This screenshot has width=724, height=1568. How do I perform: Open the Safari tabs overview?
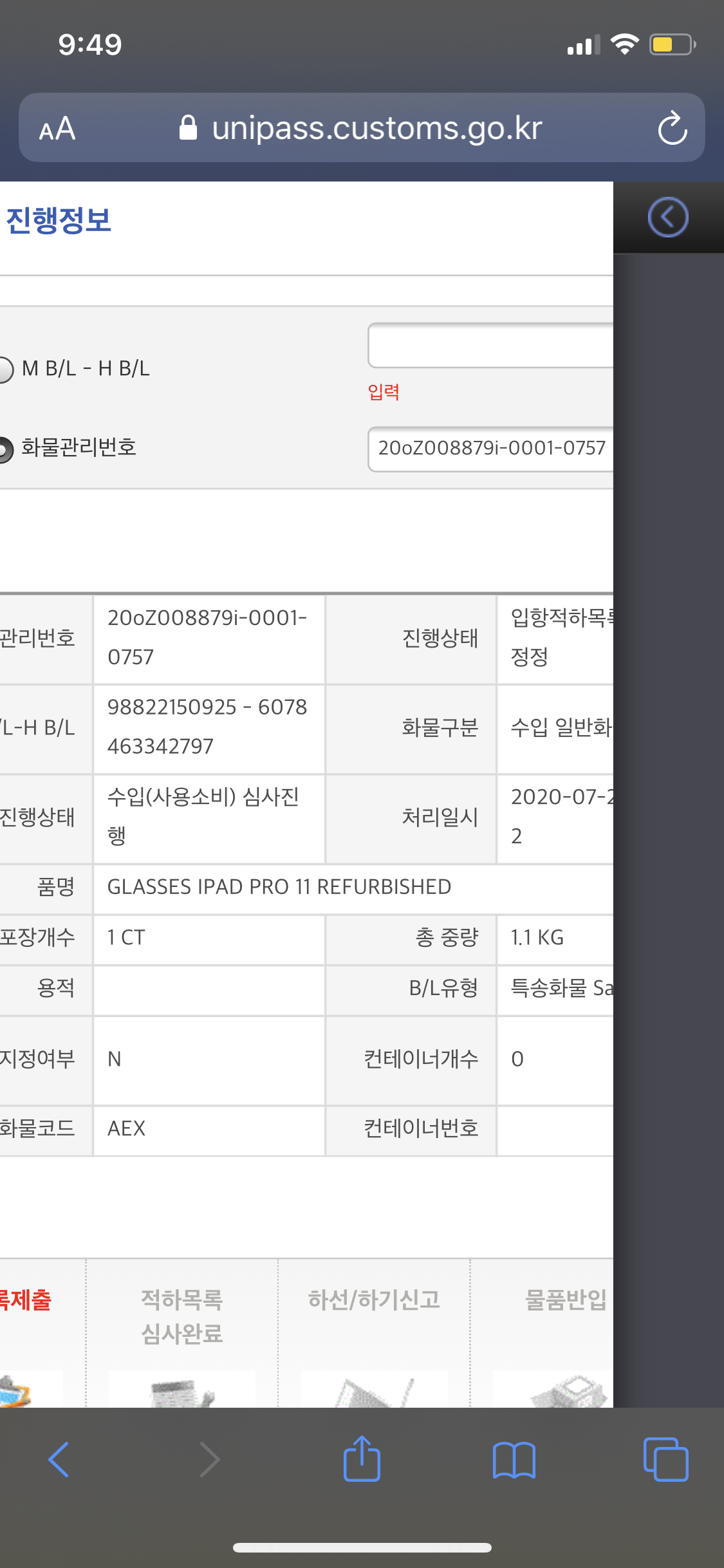point(665,1459)
